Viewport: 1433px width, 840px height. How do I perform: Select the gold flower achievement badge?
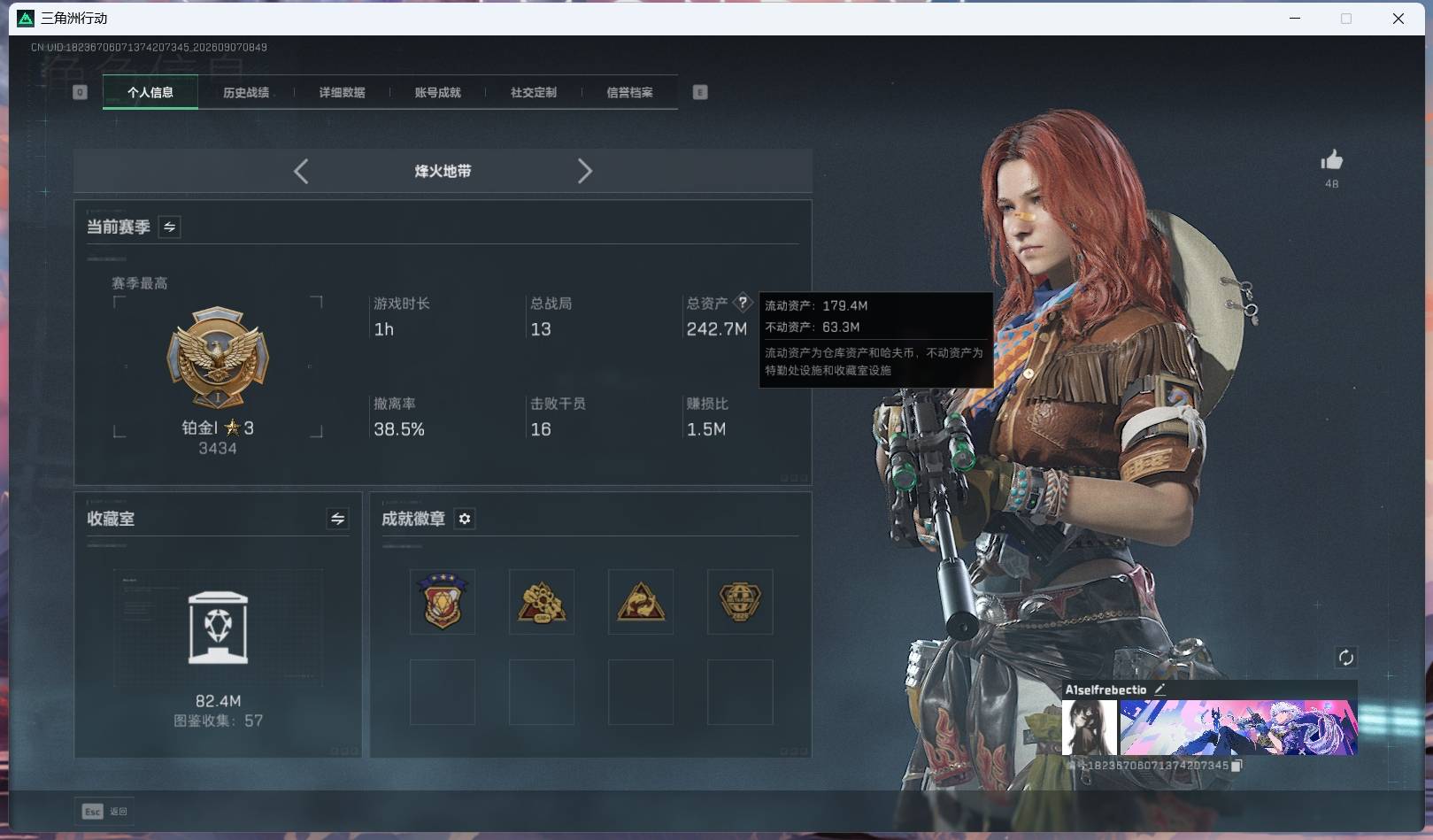point(542,602)
